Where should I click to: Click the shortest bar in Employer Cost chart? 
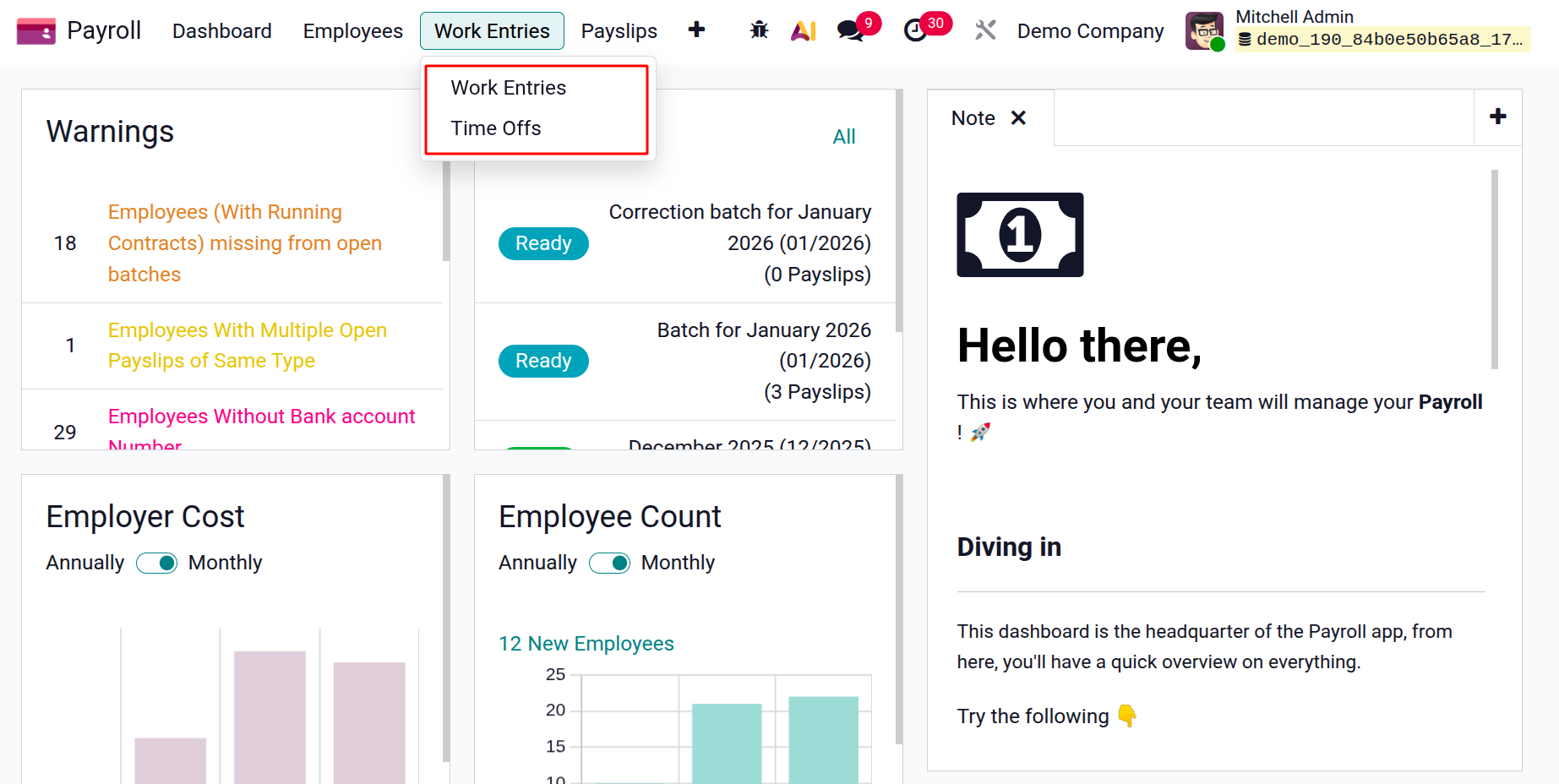170,760
